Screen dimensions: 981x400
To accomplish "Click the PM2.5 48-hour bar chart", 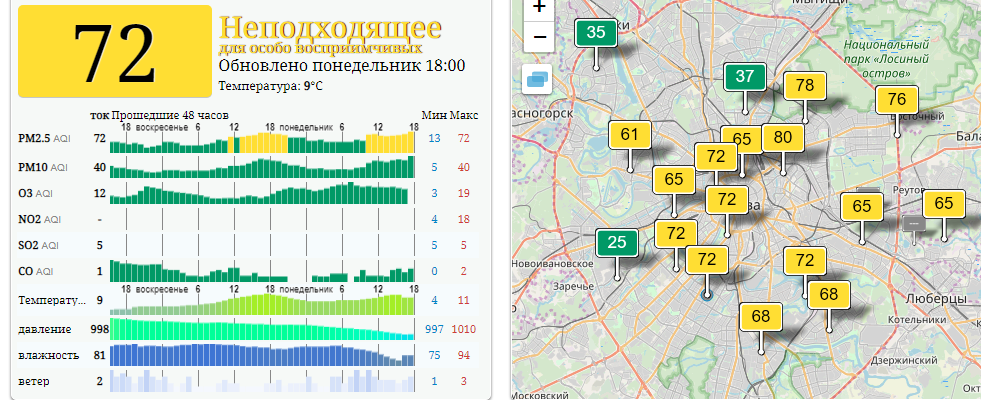I will (262, 142).
